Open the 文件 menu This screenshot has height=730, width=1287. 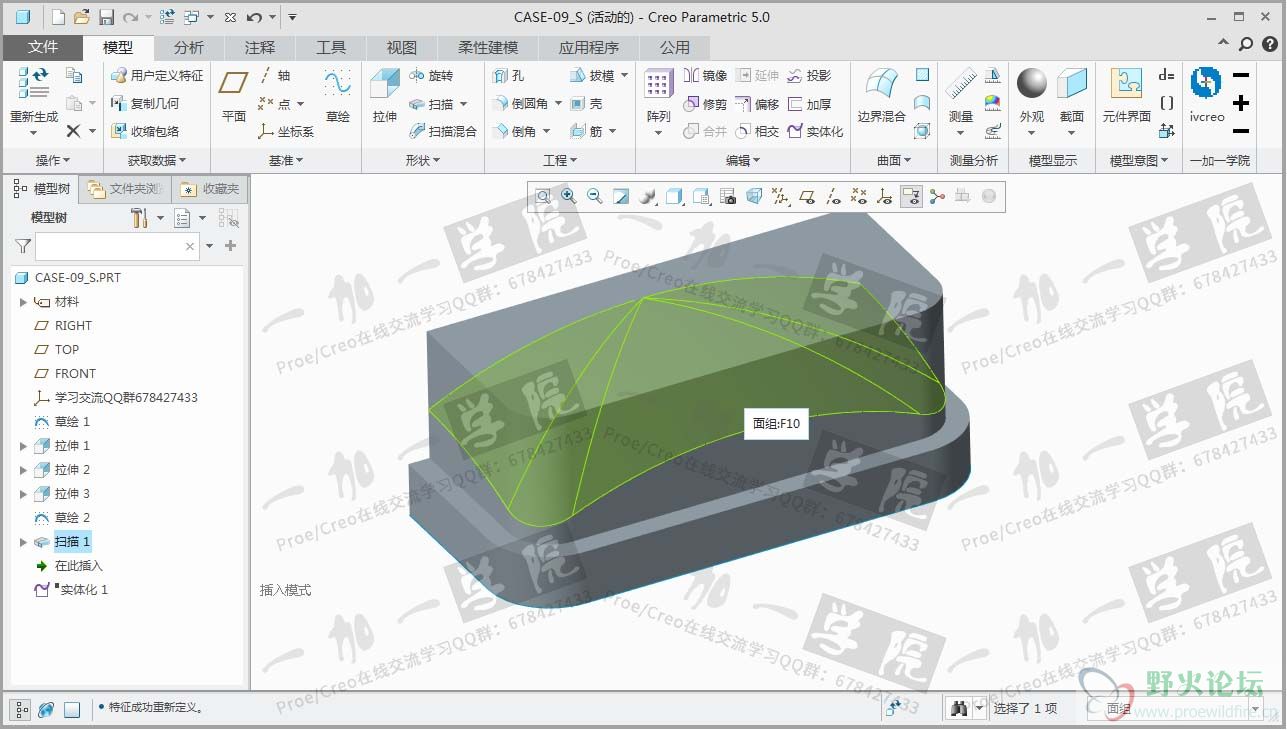(x=43, y=47)
